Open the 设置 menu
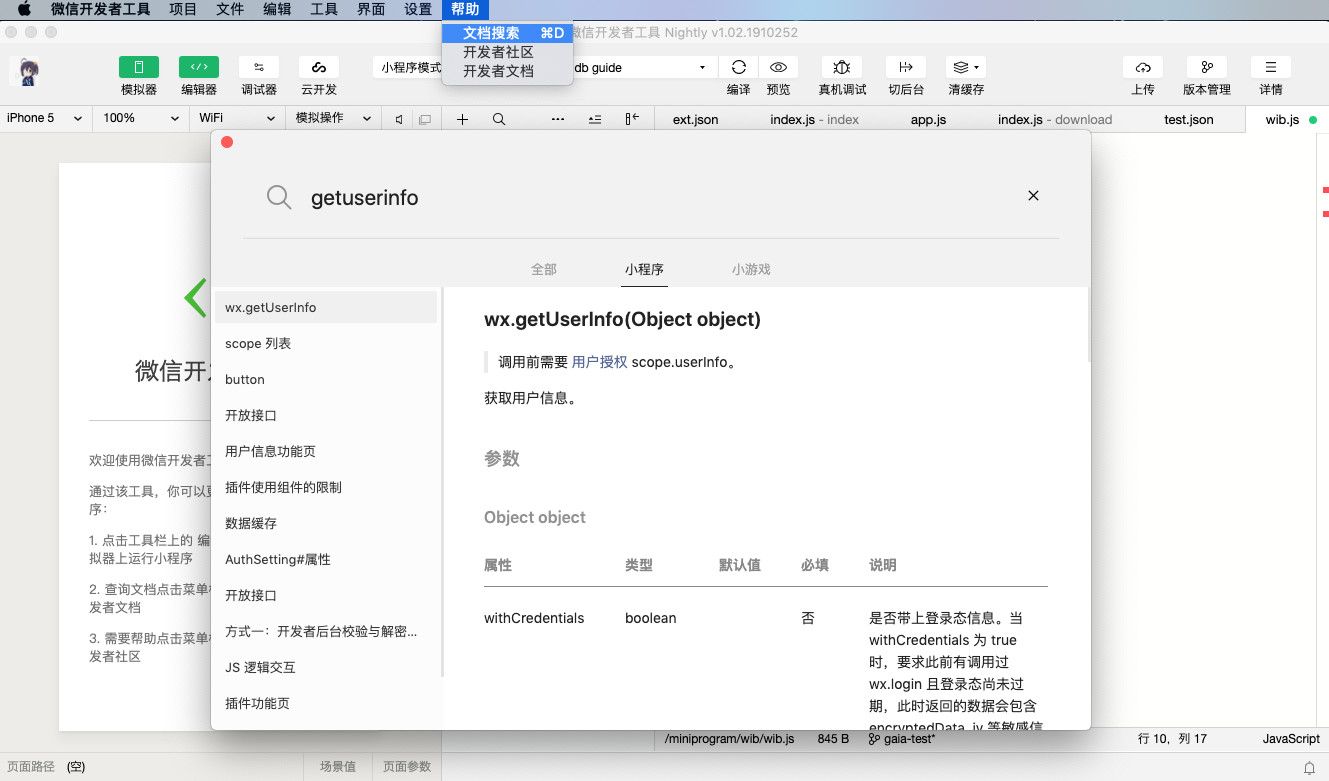Viewport: 1329px width, 781px height. point(418,9)
